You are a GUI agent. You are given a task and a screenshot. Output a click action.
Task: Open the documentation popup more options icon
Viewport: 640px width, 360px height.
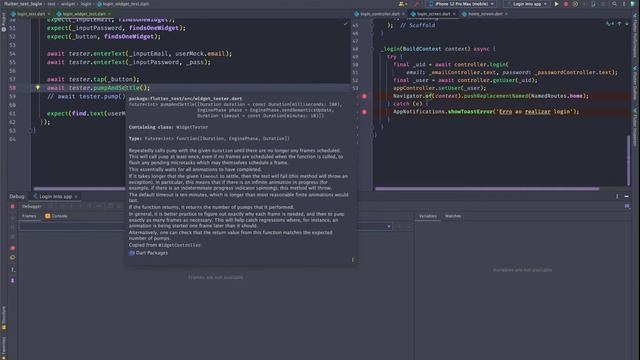(353, 260)
